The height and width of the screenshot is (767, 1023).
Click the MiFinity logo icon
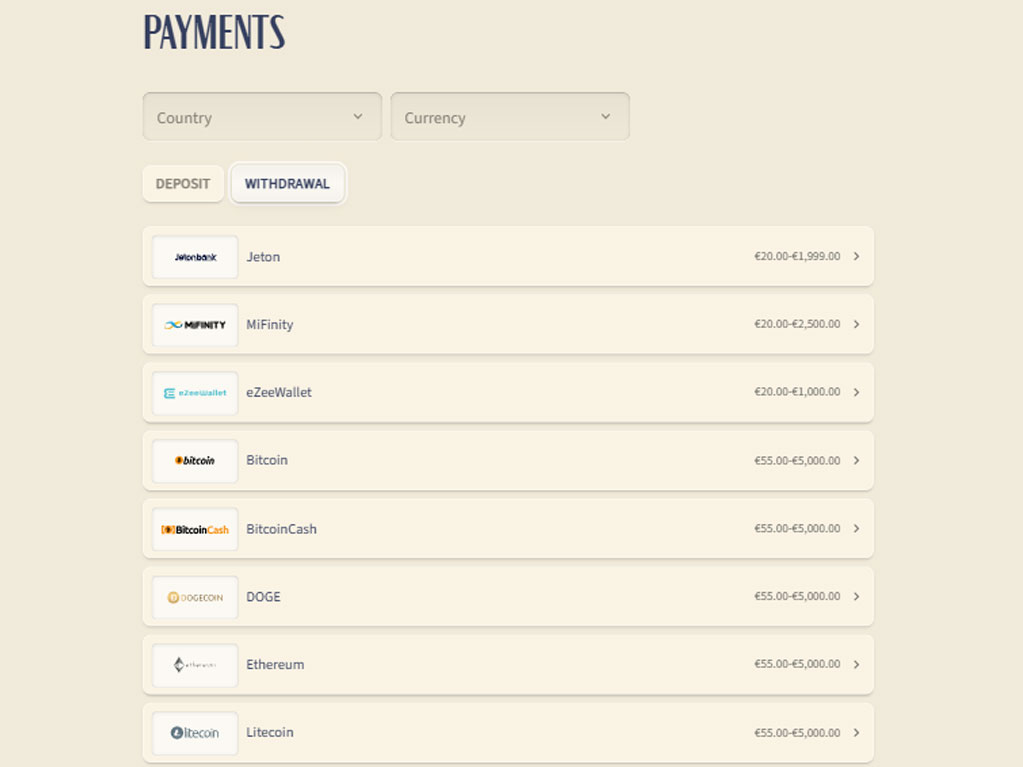tap(195, 325)
